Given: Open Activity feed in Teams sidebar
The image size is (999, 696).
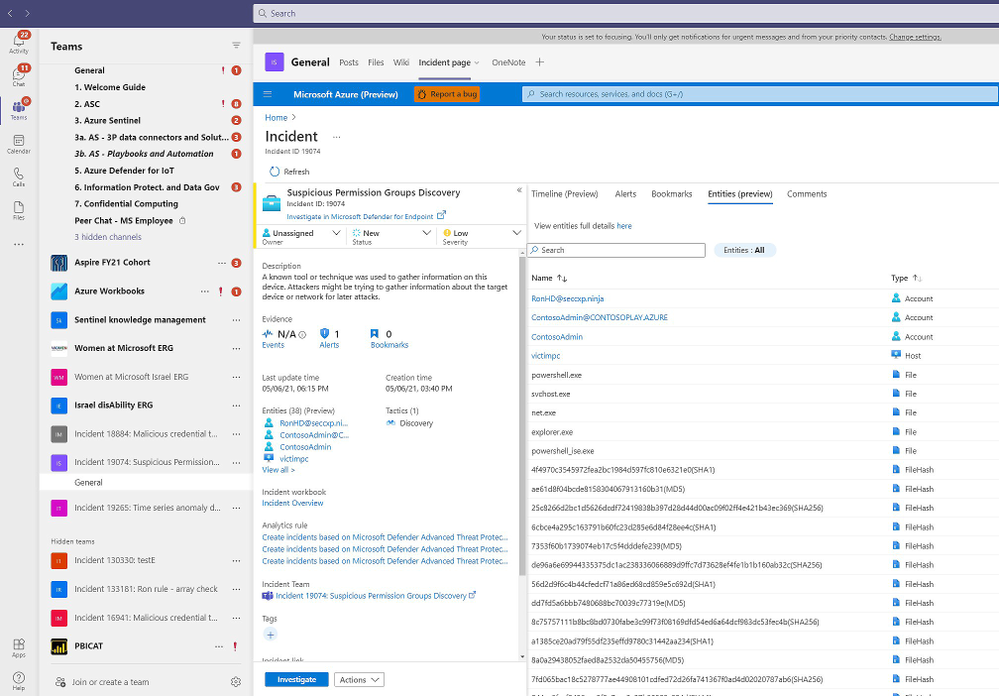Looking at the screenshot, I should [x=19, y=41].
